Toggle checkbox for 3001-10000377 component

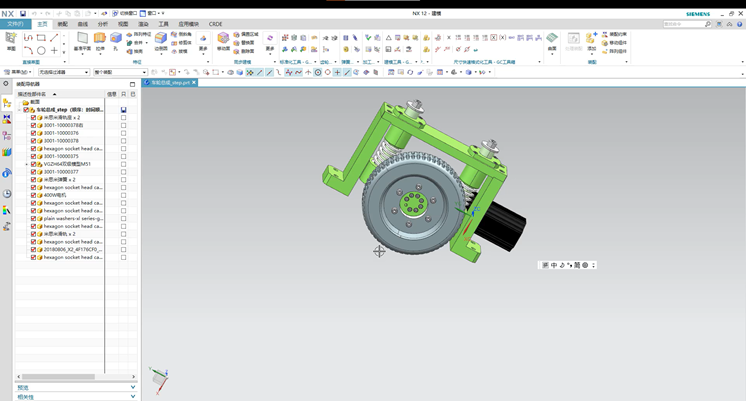tap(33, 172)
